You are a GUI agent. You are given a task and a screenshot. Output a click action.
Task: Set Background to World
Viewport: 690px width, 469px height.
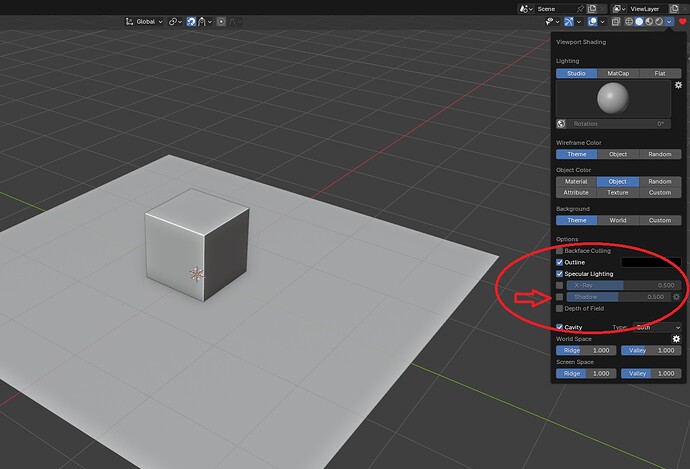[618, 220]
